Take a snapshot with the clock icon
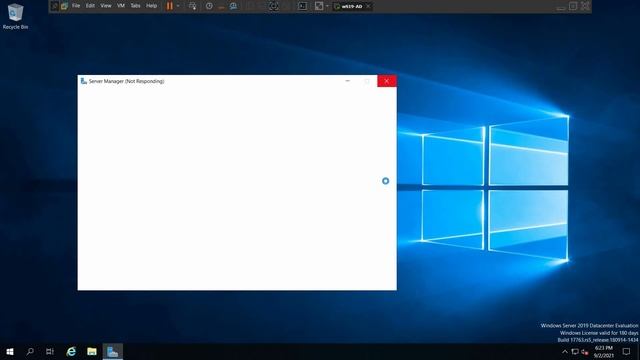 point(209,6)
